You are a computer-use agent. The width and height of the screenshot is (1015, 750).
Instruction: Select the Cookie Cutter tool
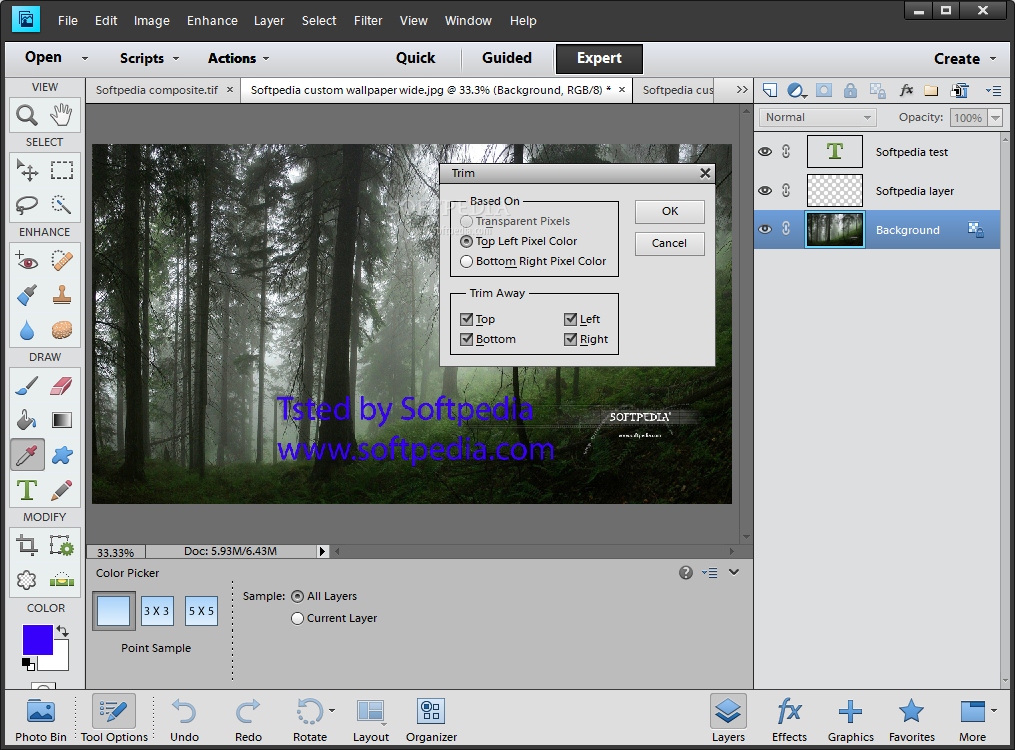[x=27, y=580]
